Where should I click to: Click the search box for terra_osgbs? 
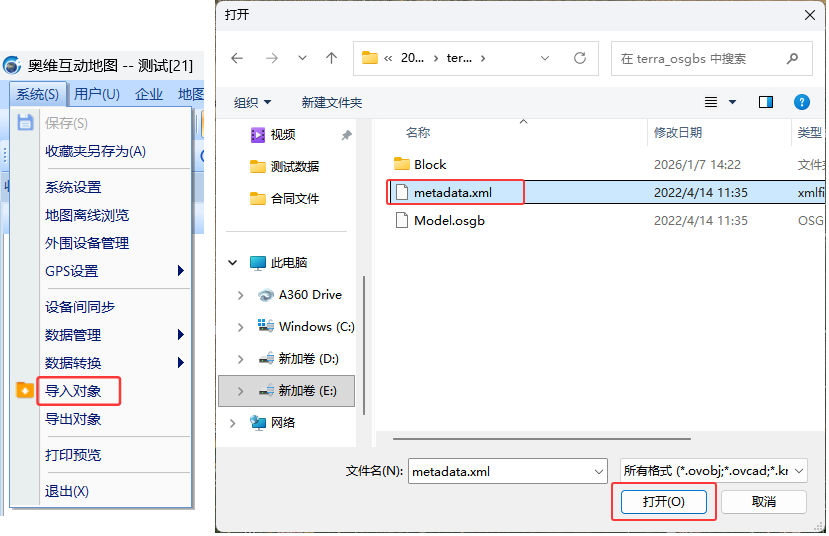pos(711,59)
